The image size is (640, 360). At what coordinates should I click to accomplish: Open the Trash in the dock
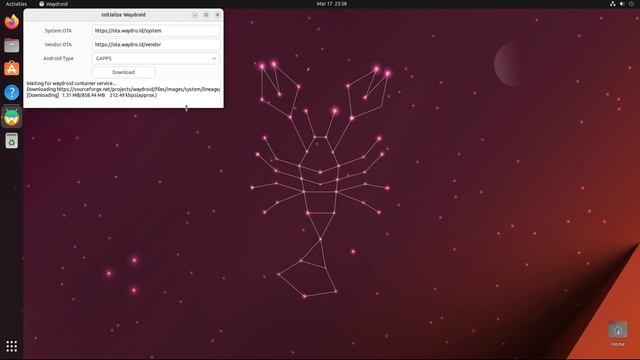point(11,141)
